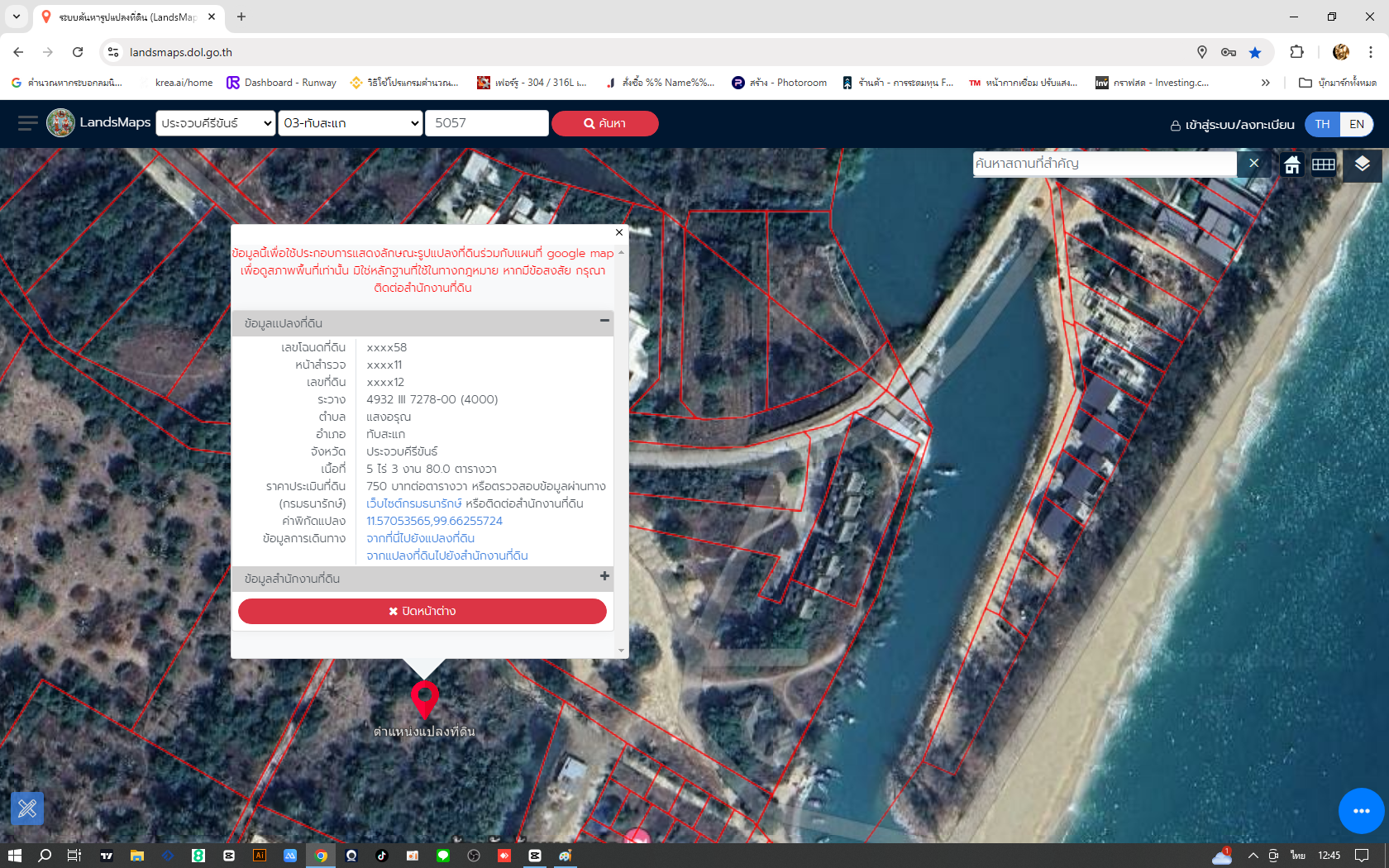Screen dimensions: 1389x868
Task: Click the red ค้นหา search button
Action: (x=604, y=123)
